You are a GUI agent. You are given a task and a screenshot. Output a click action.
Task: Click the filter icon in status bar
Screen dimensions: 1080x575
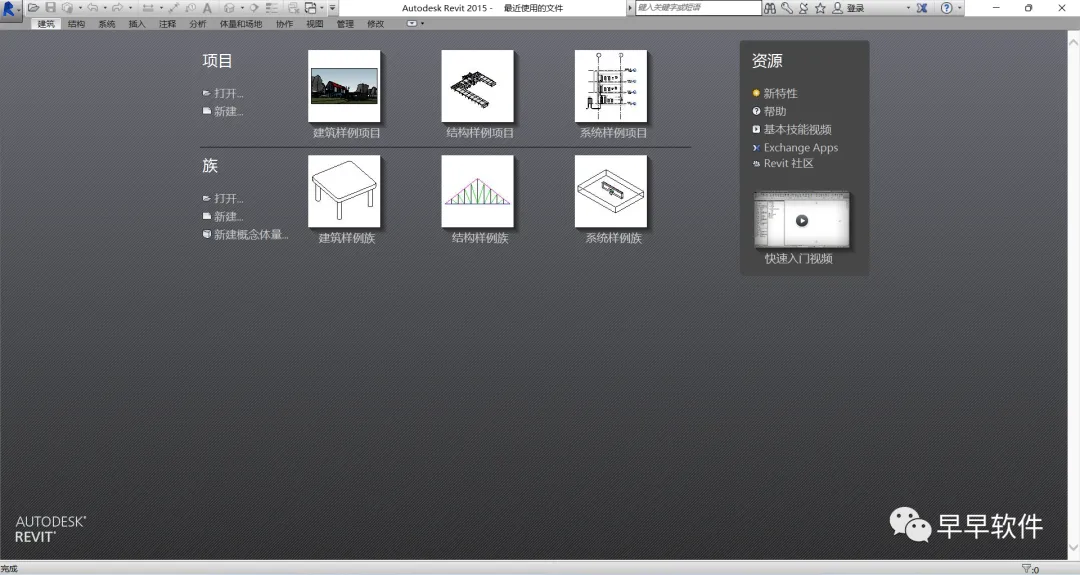pos(1026,569)
